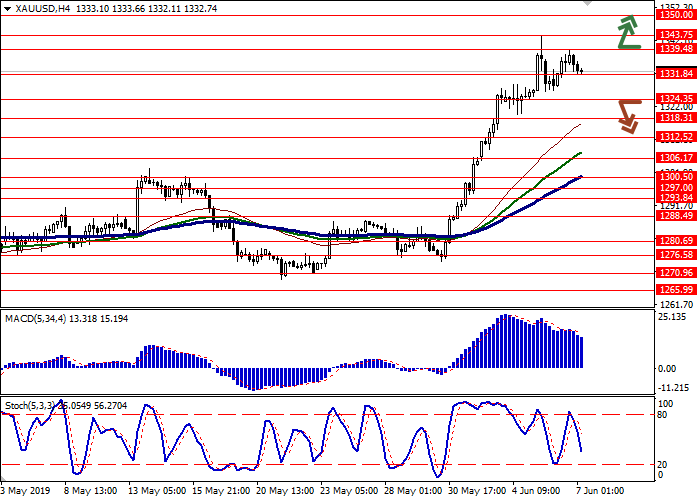The width and height of the screenshot is (700, 500).
Task: Click the 1318.31 price level label
Action: click(x=676, y=118)
